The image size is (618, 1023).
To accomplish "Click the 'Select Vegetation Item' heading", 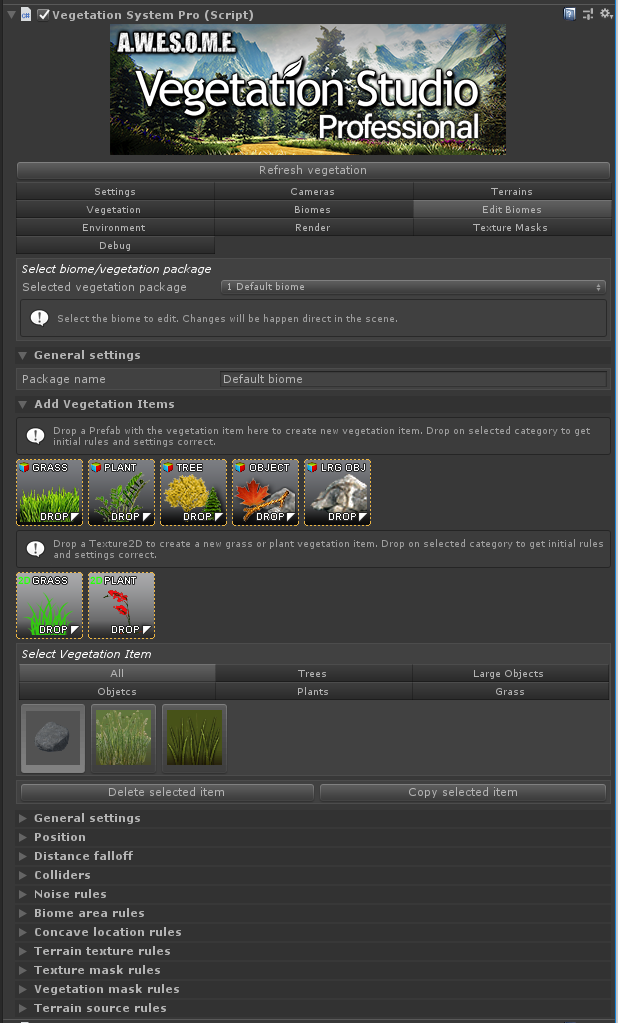I will (x=87, y=654).
